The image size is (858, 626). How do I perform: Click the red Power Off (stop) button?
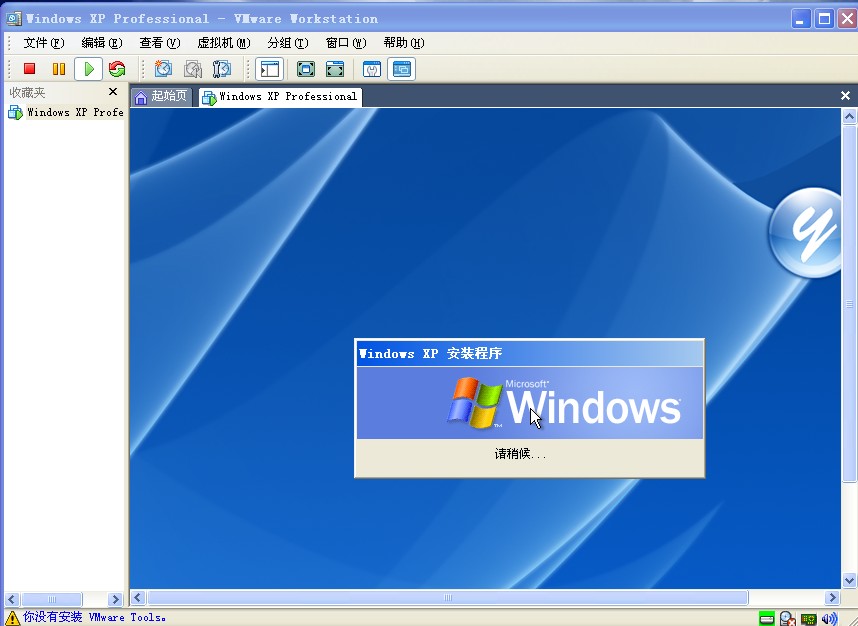click(x=30, y=69)
